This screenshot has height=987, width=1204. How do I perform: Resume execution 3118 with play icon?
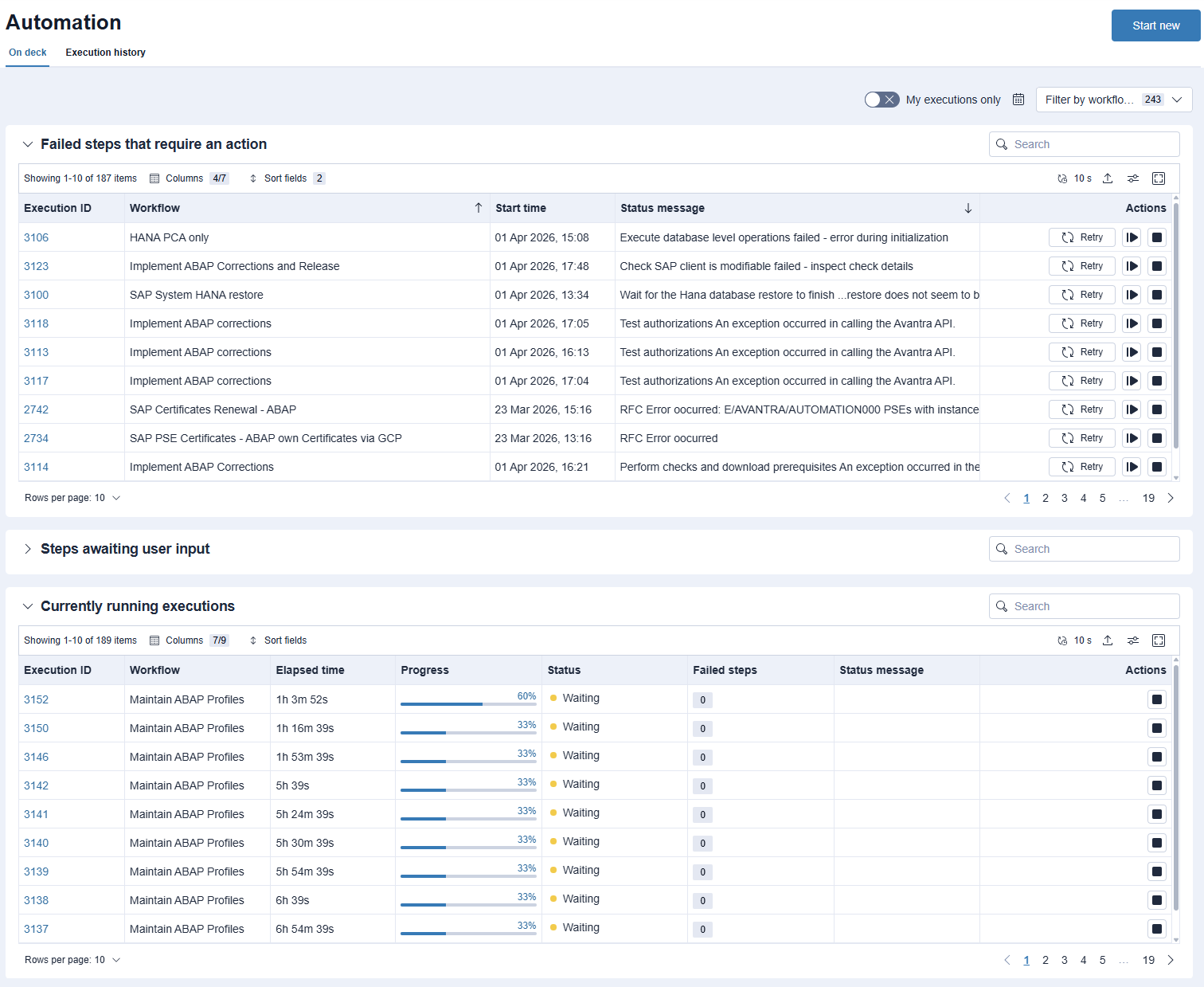[x=1132, y=323]
